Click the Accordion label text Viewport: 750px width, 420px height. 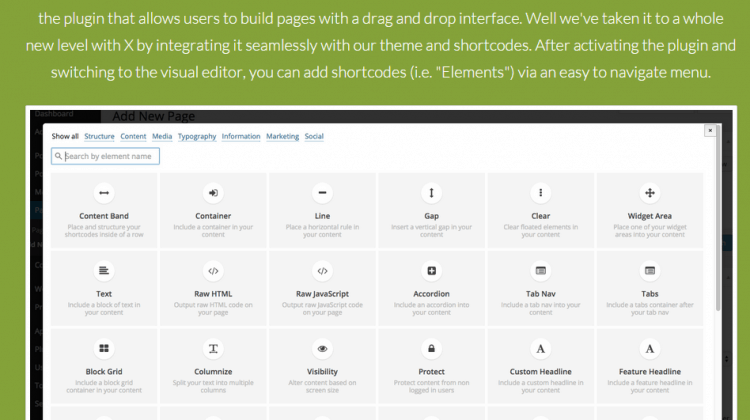[x=431, y=294]
